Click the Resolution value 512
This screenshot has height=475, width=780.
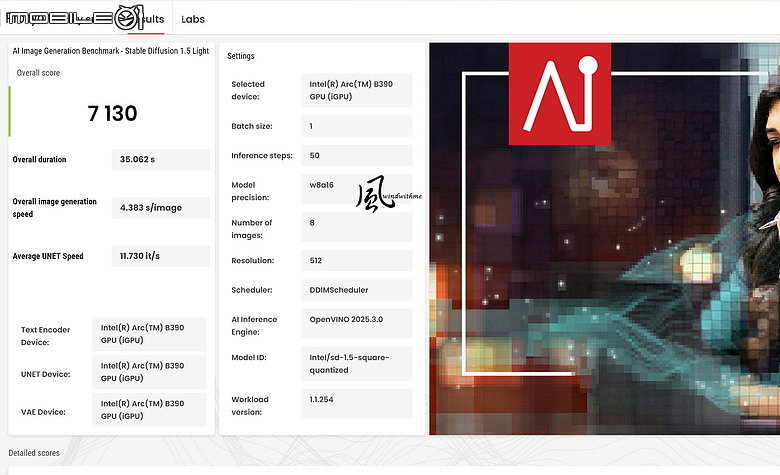357,261
